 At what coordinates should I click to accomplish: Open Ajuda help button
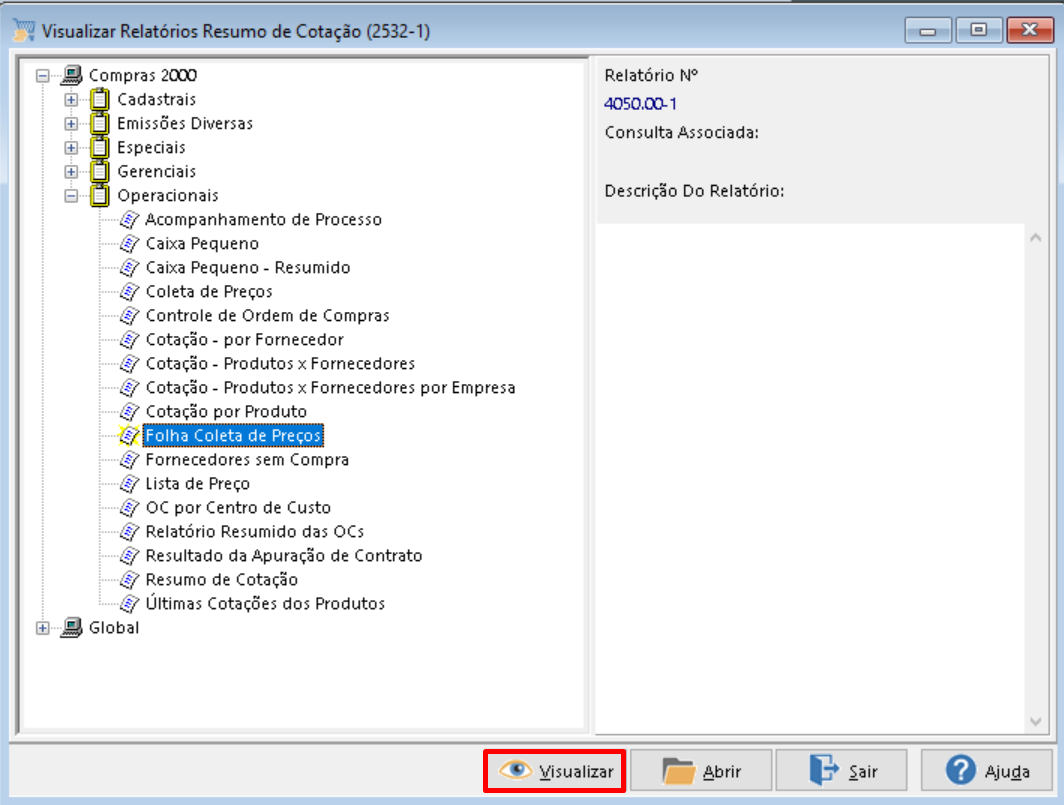coord(987,770)
